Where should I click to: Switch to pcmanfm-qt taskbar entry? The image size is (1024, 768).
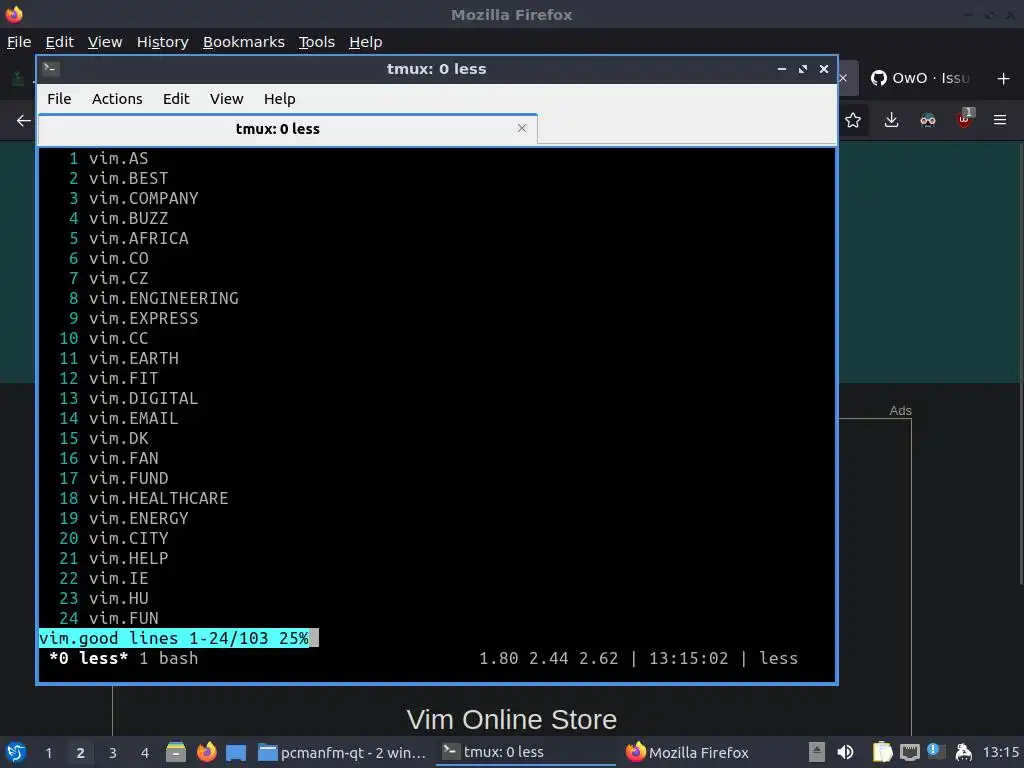click(x=342, y=752)
